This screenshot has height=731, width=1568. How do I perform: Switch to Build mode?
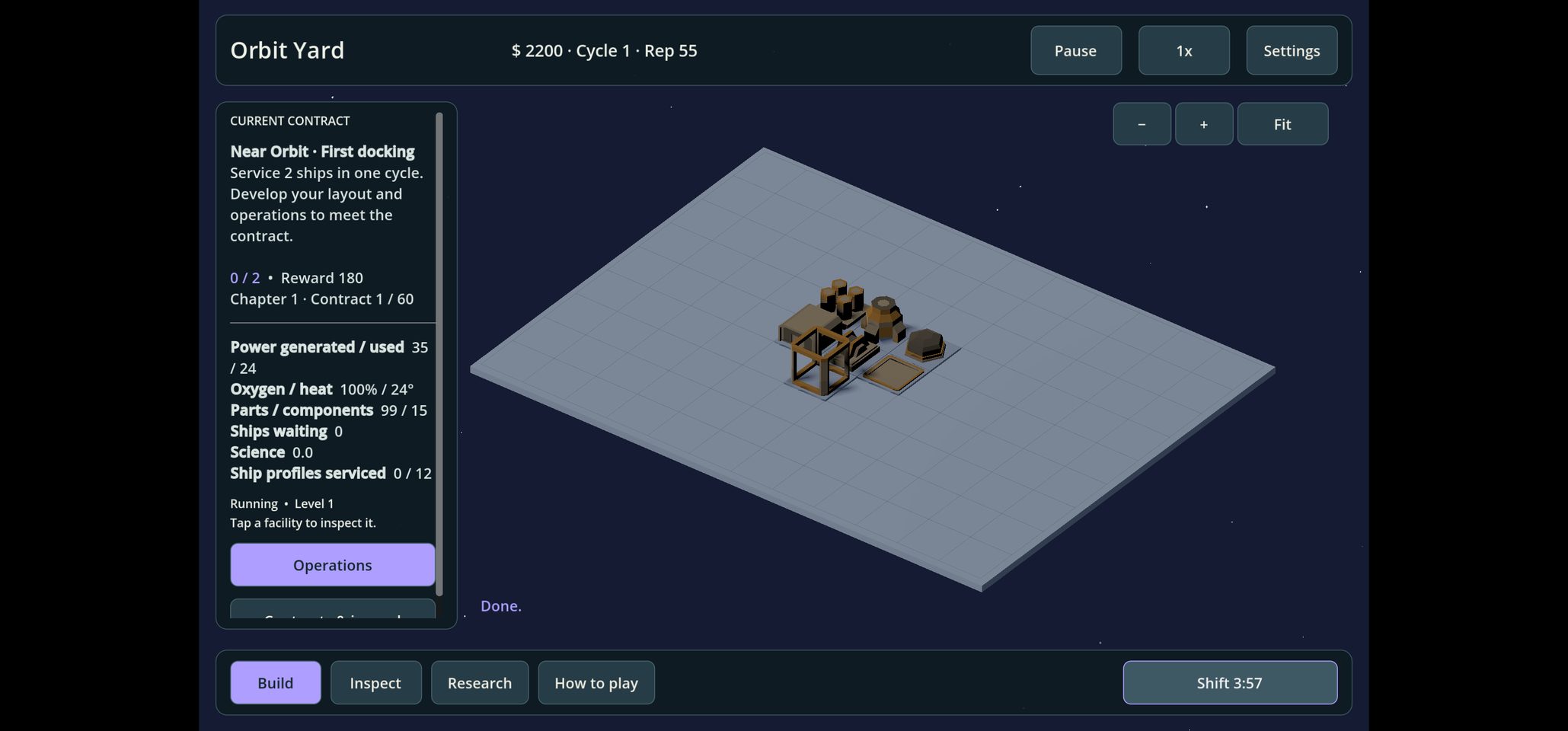click(x=276, y=682)
